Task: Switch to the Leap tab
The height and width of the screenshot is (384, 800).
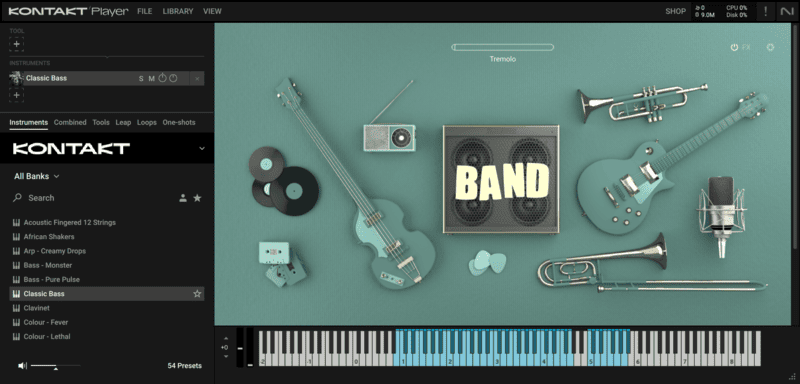Action: click(x=123, y=122)
